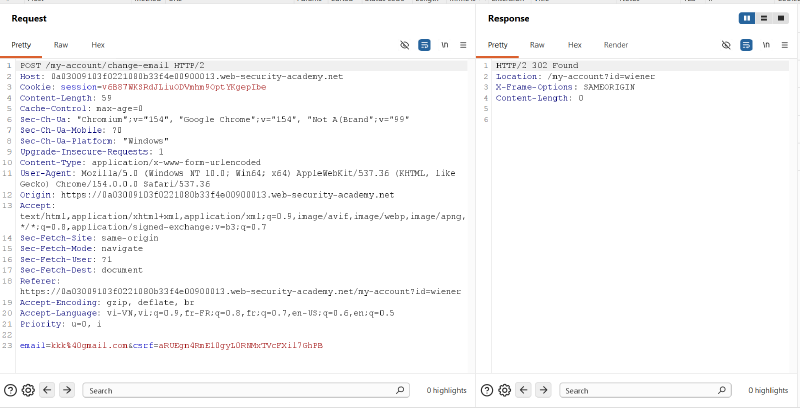The height and width of the screenshot is (408, 800).
Task: Toggle word wrap icon in Request panel
Action: pyautogui.click(x=424, y=45)
